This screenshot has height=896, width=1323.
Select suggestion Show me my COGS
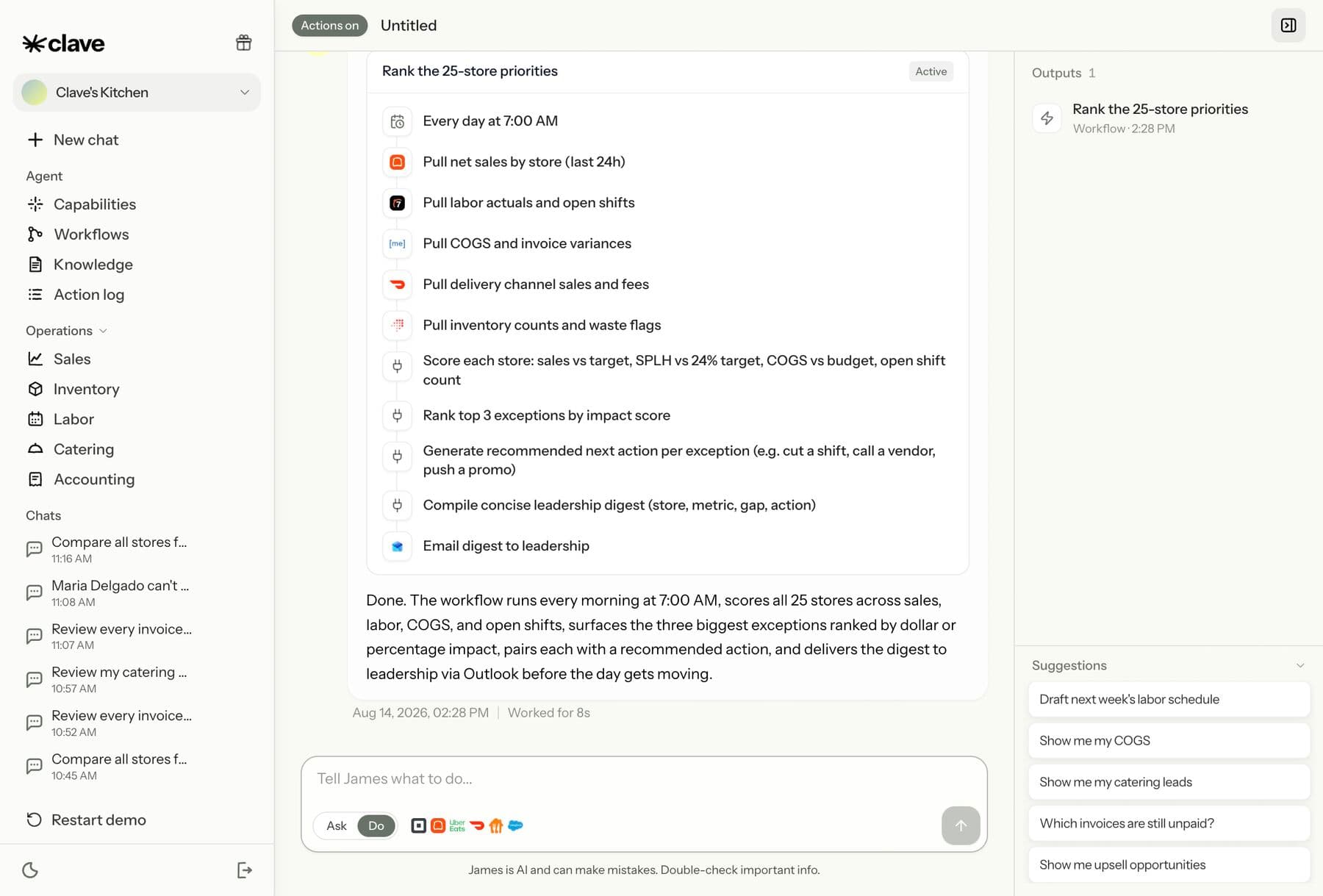(x=1169, y=741)
